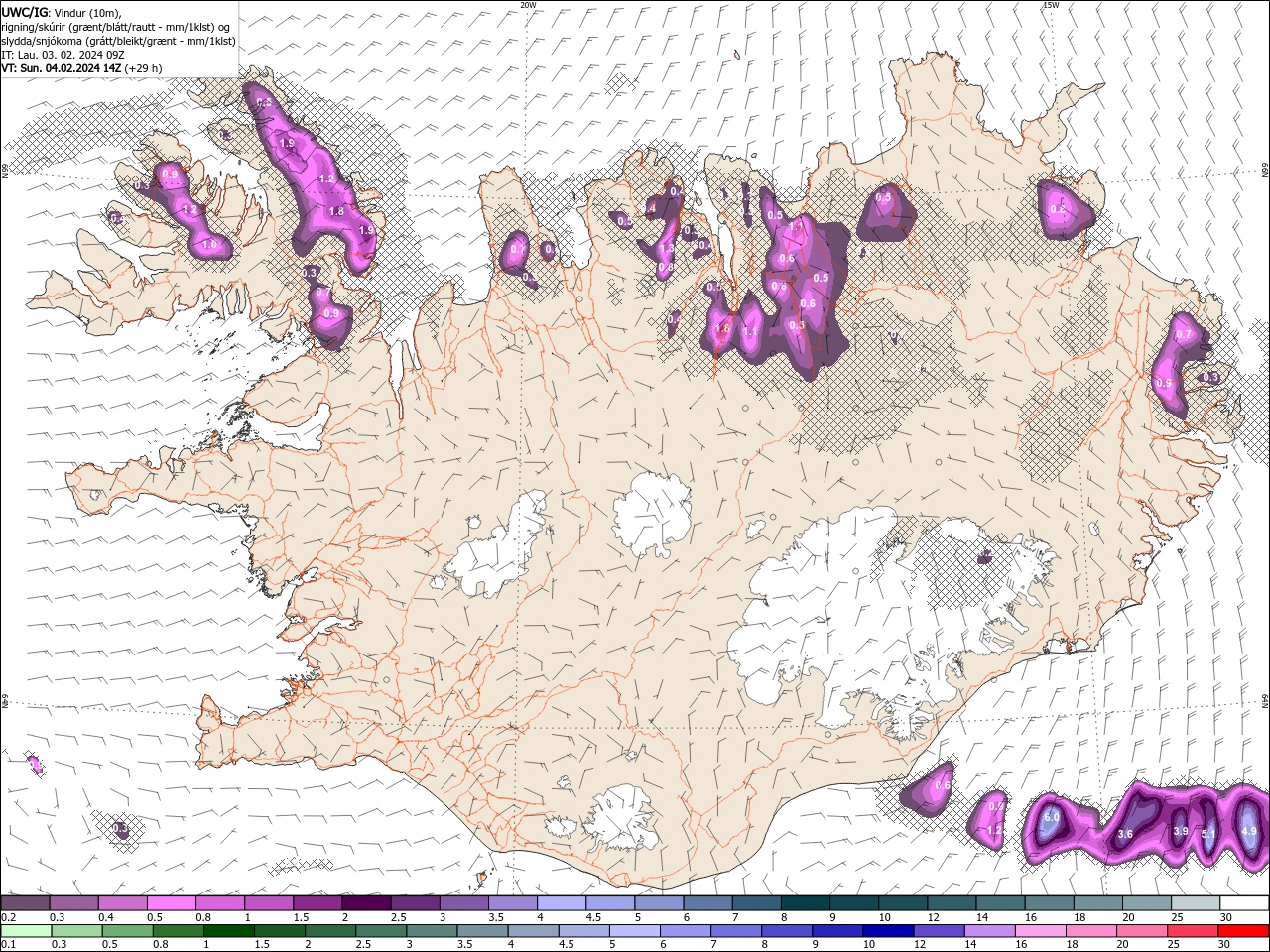
Task: Click the '5.1' precipitation value on the map
Action: coord(1208,835)
